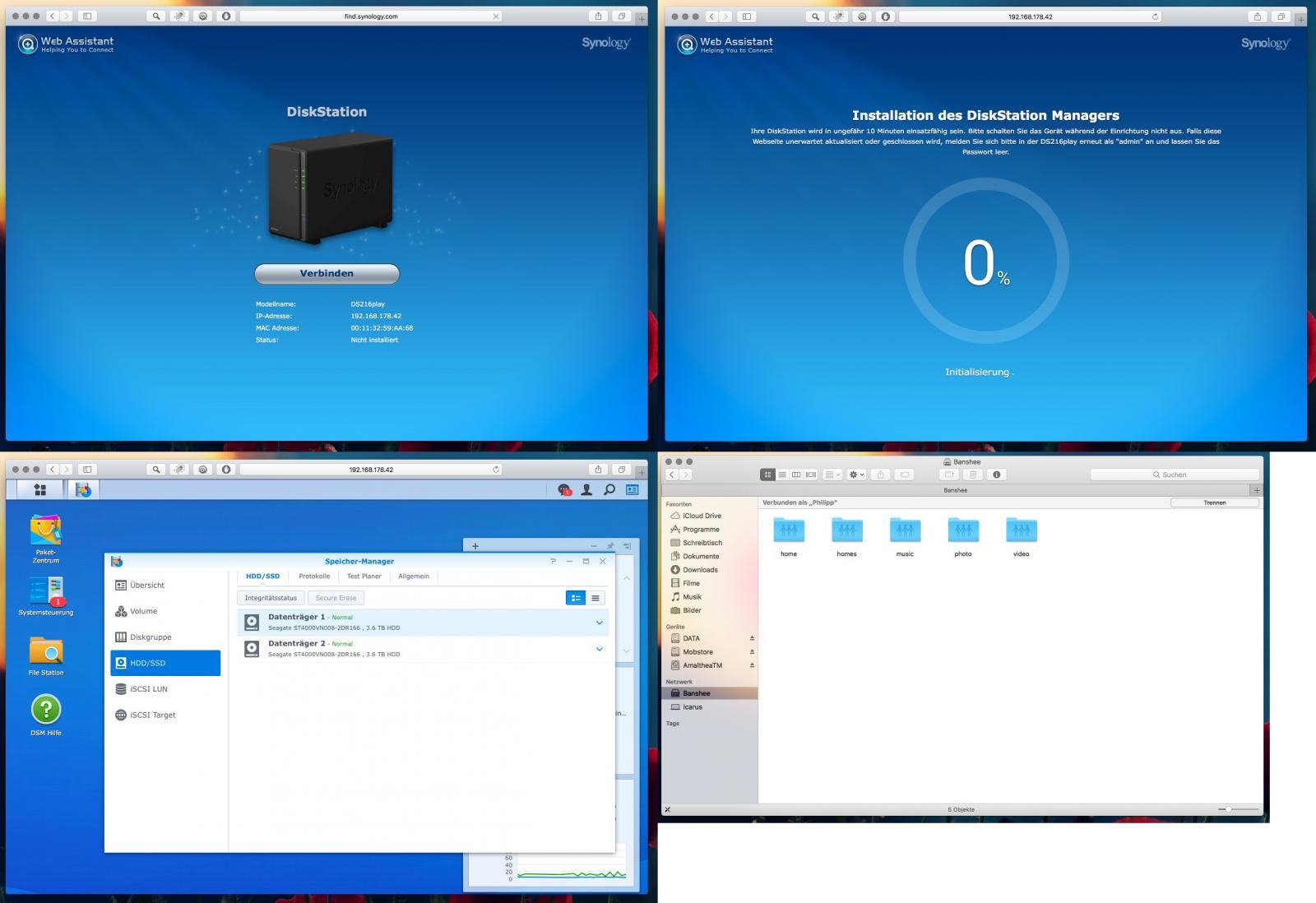Switch to Protokolle tab
The width and height of the screenshot is (1316, 903).
tap(314, 577)
